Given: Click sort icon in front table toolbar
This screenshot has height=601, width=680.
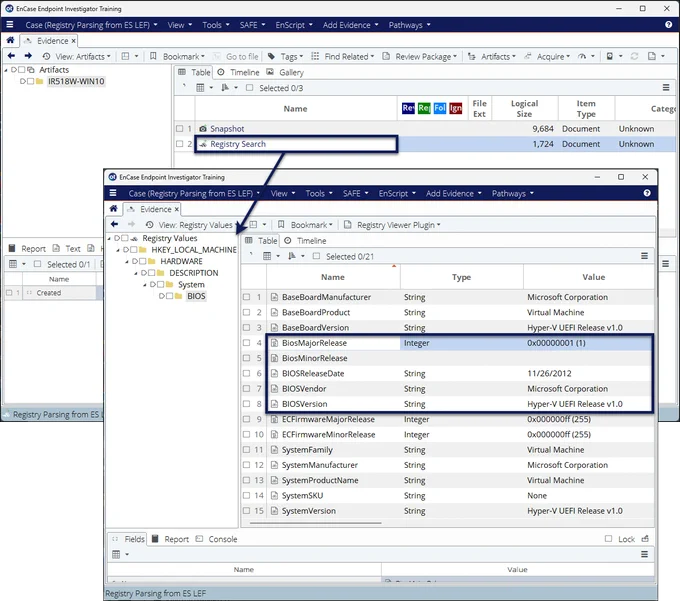Looking at the screenshot, I should coord(292,256).
